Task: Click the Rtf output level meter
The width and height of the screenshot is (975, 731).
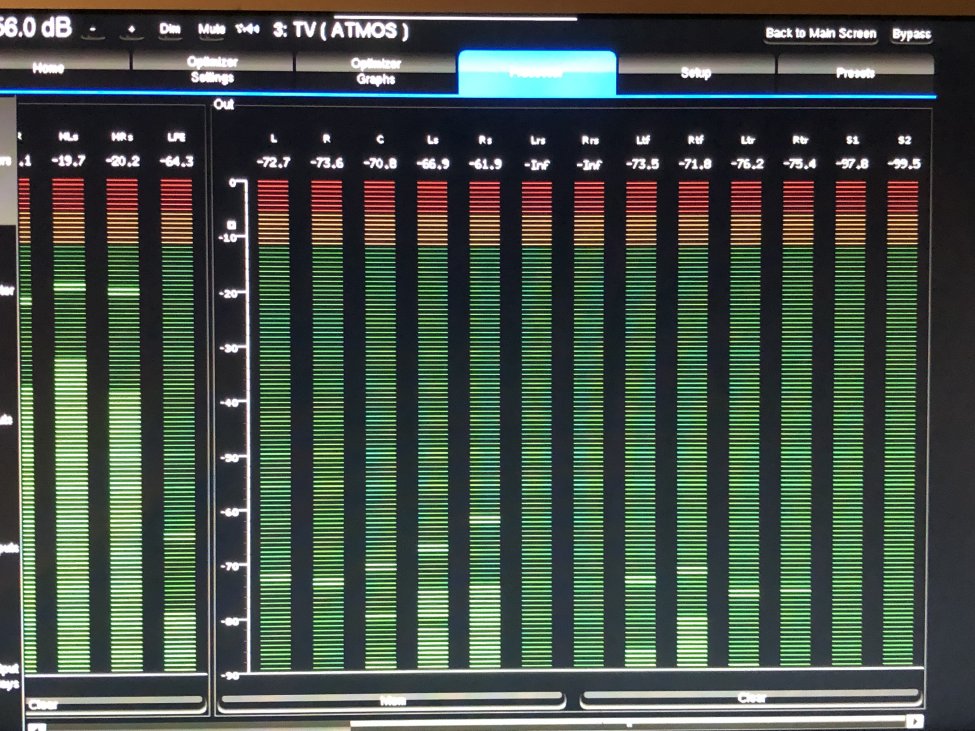Action: pos(693,425)
